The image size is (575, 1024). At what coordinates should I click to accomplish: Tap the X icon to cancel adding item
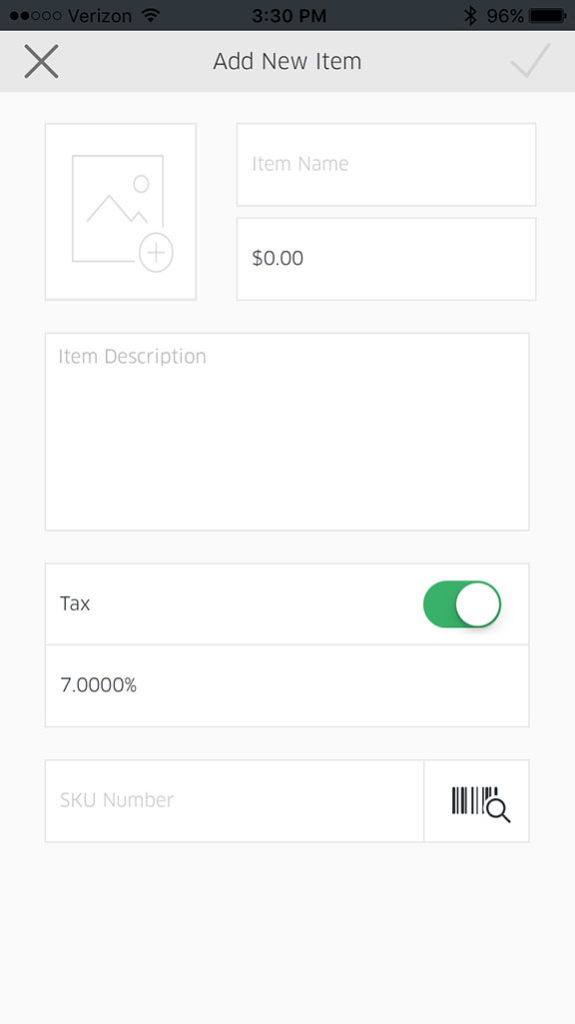pyautogui.click(x=41, y=61)
